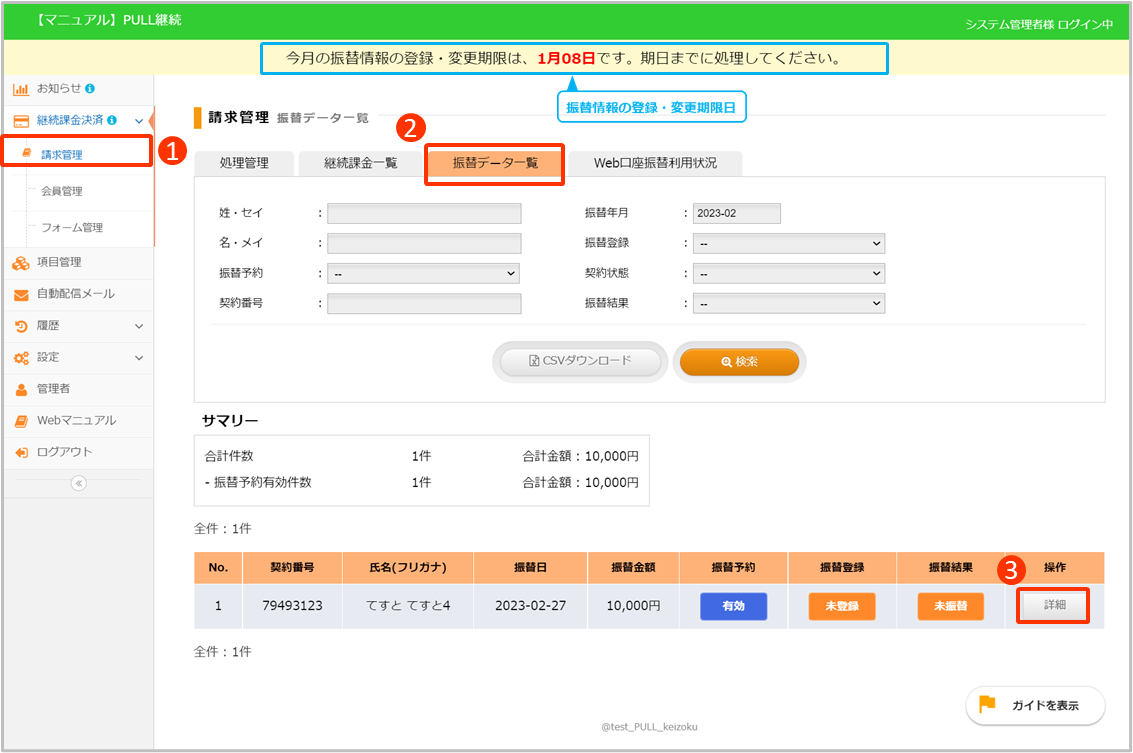Click the 姓・セイ input field
The width and height of the screenshot is (1133, 753).
tap(424, 213)
